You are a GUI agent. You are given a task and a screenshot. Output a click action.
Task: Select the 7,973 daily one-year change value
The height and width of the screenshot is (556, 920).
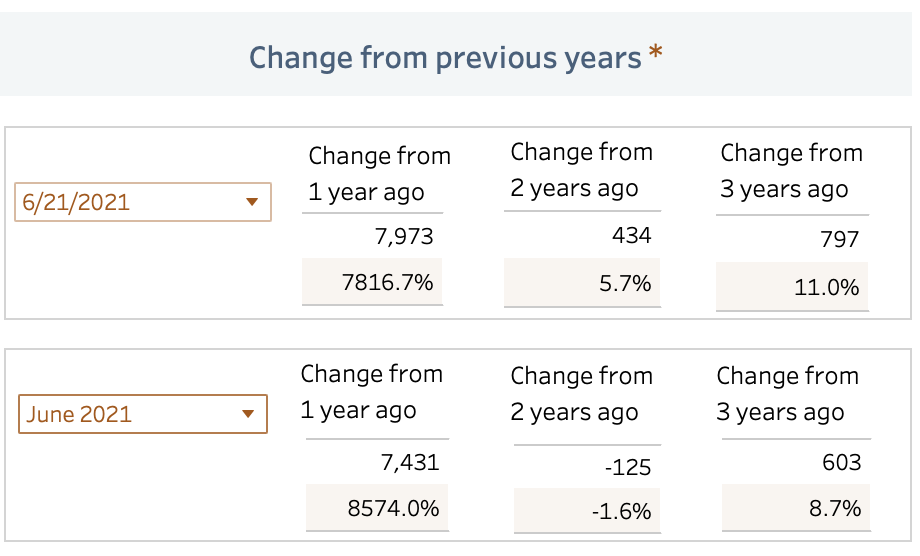404,236
